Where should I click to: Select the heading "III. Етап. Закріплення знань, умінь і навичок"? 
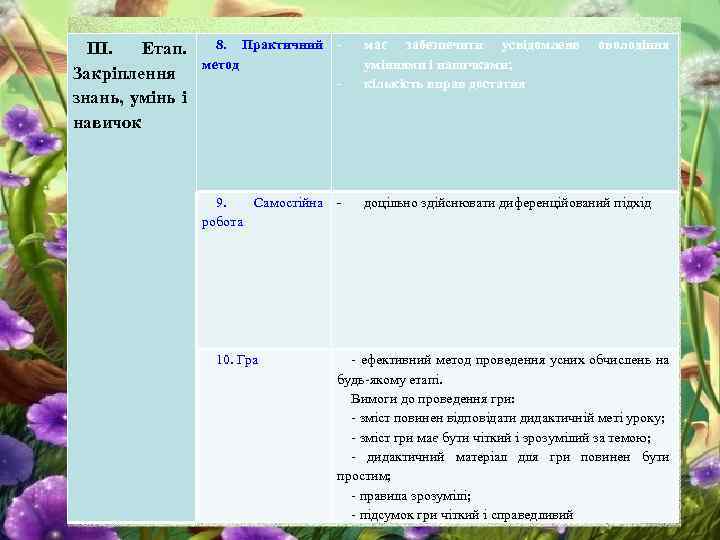point(130,85)
